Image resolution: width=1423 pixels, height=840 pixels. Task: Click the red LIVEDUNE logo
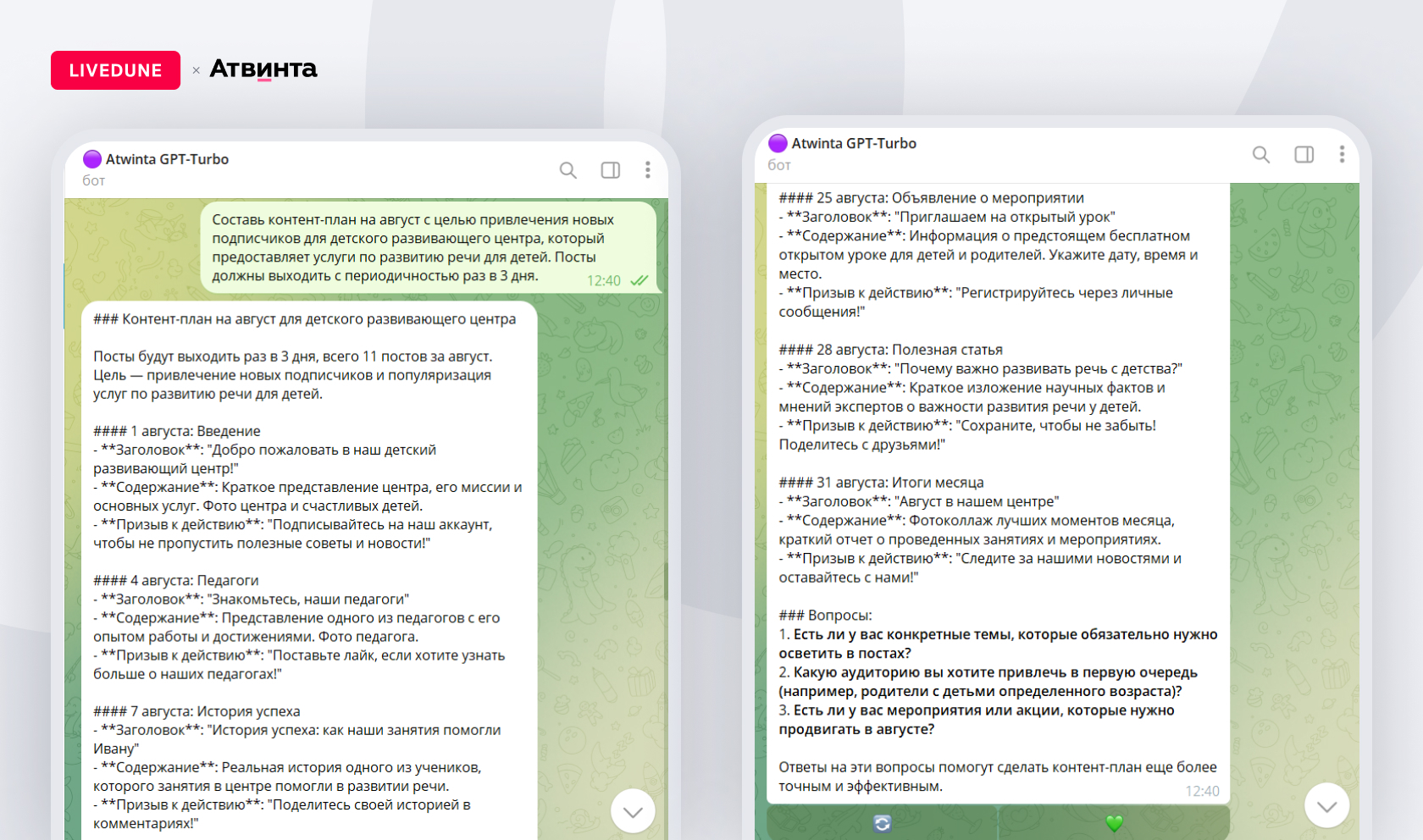point(115,70)
